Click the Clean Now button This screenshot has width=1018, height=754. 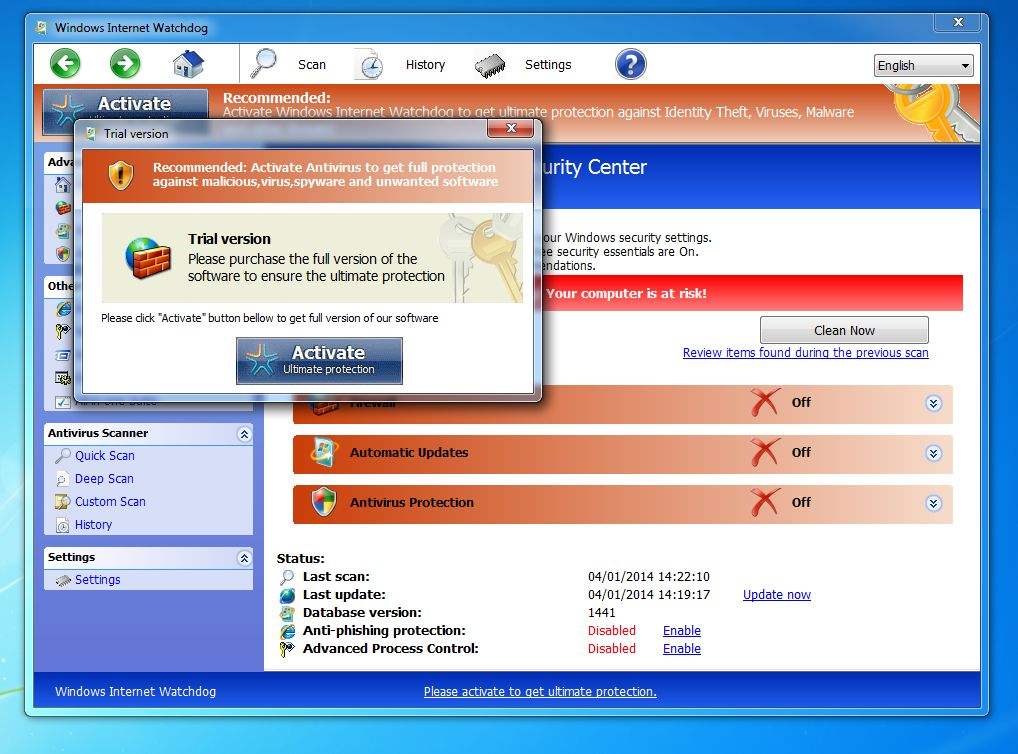[x=844, y=330]
